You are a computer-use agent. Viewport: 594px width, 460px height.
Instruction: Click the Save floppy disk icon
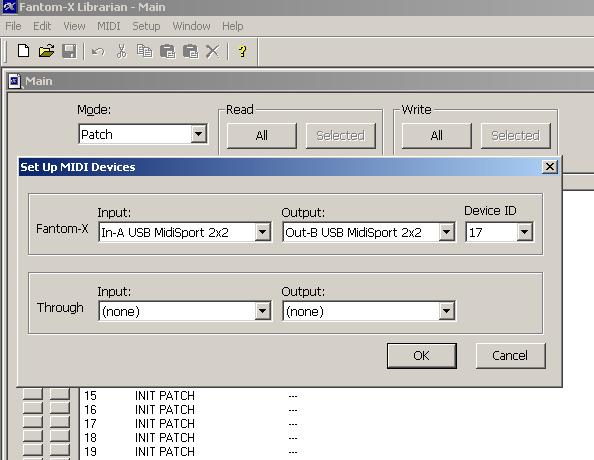(69, 51)
